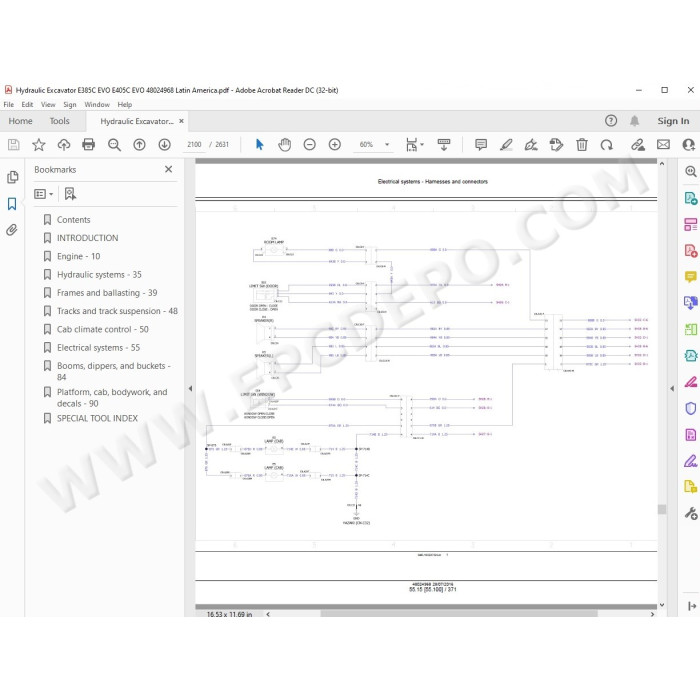The width and height of the screenshot is (700, 700).
Task: Open the Export PDF tool in right pane
Action: click(x=690, y=198)
